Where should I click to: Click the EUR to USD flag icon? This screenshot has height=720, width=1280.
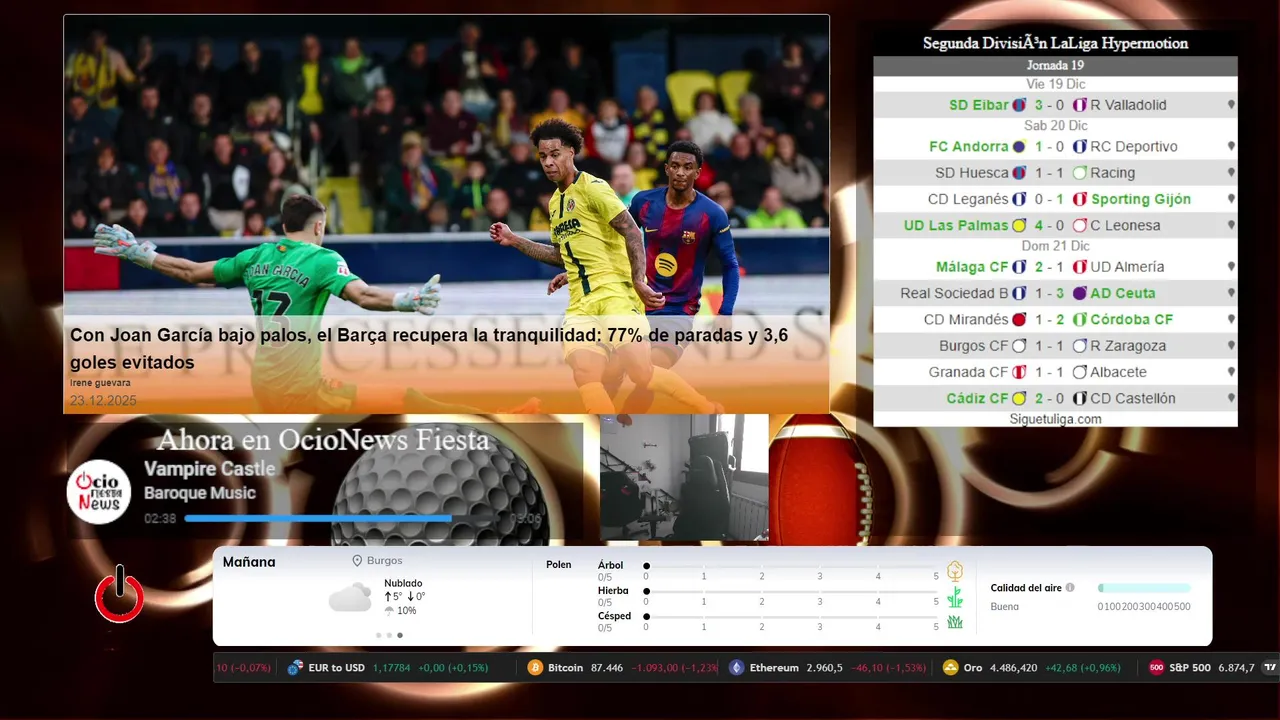pos(295,668)
